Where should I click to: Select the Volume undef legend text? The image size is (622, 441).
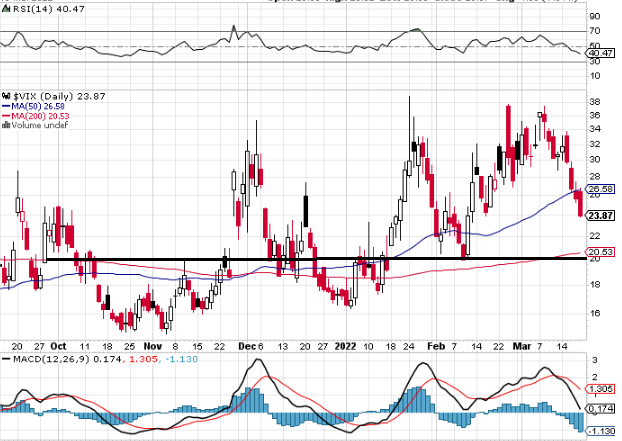click(40, 125)
